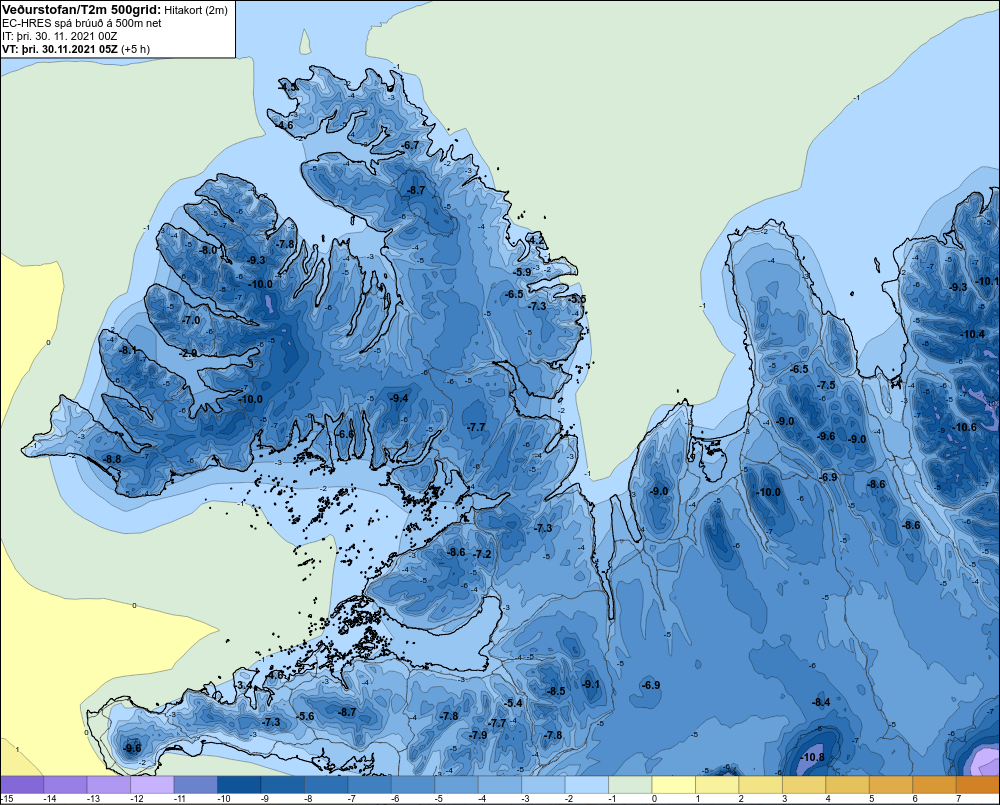Click the legend swatch between 4 and 5
This screenshot has width=1000, height=805.
click(848, 785)
